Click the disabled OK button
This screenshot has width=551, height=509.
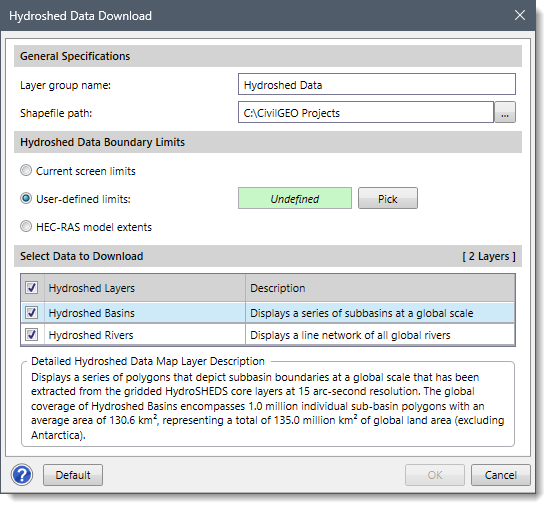[x=435, y=475]
